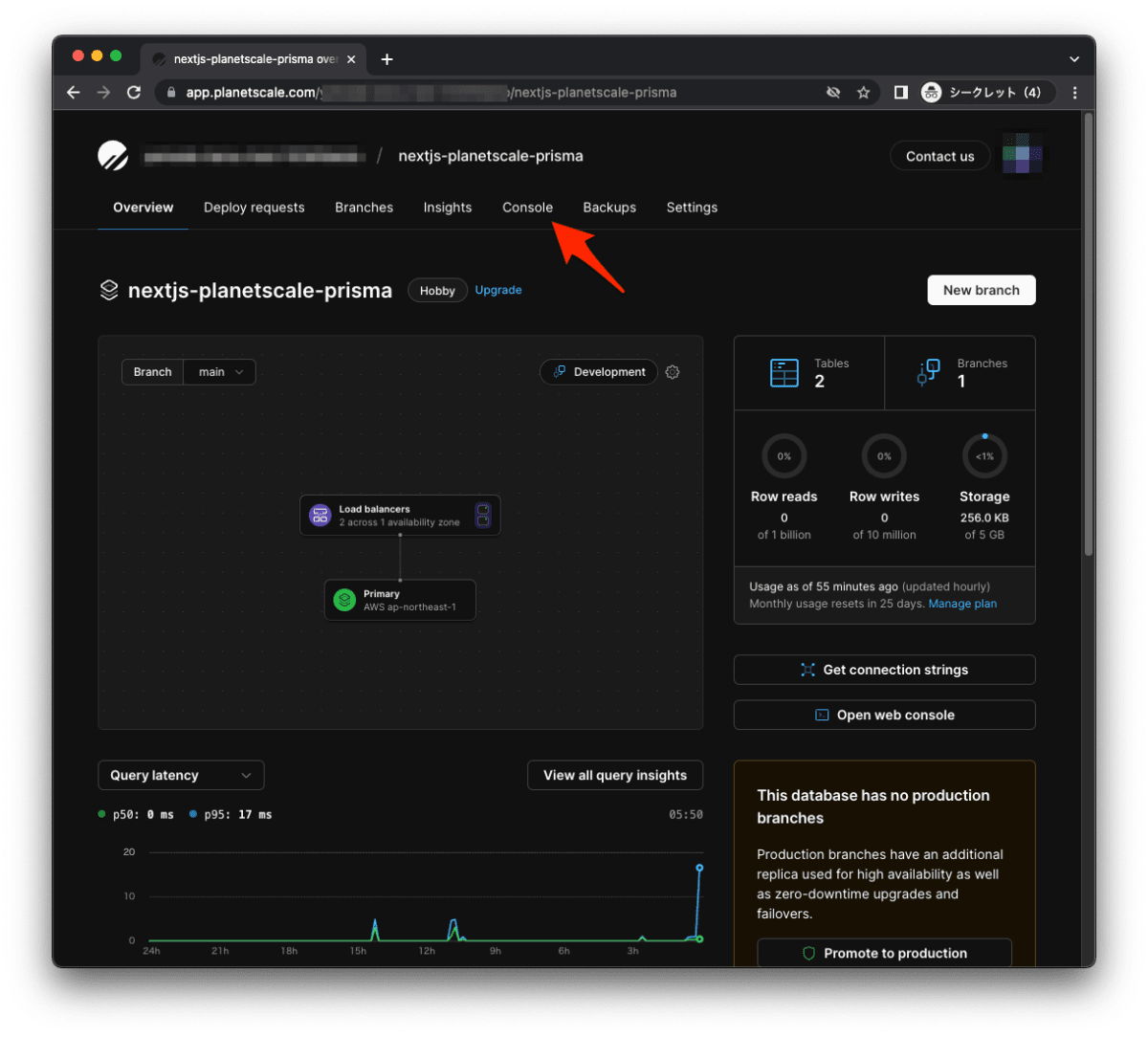Click the Load balancers node card

pyautogui.click(x=400, y=516)
